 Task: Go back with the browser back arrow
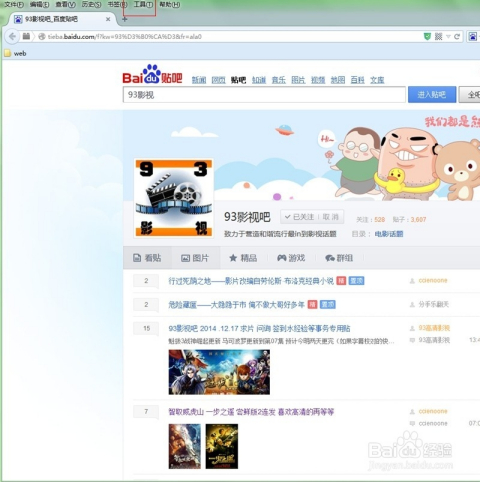point(12,36)
